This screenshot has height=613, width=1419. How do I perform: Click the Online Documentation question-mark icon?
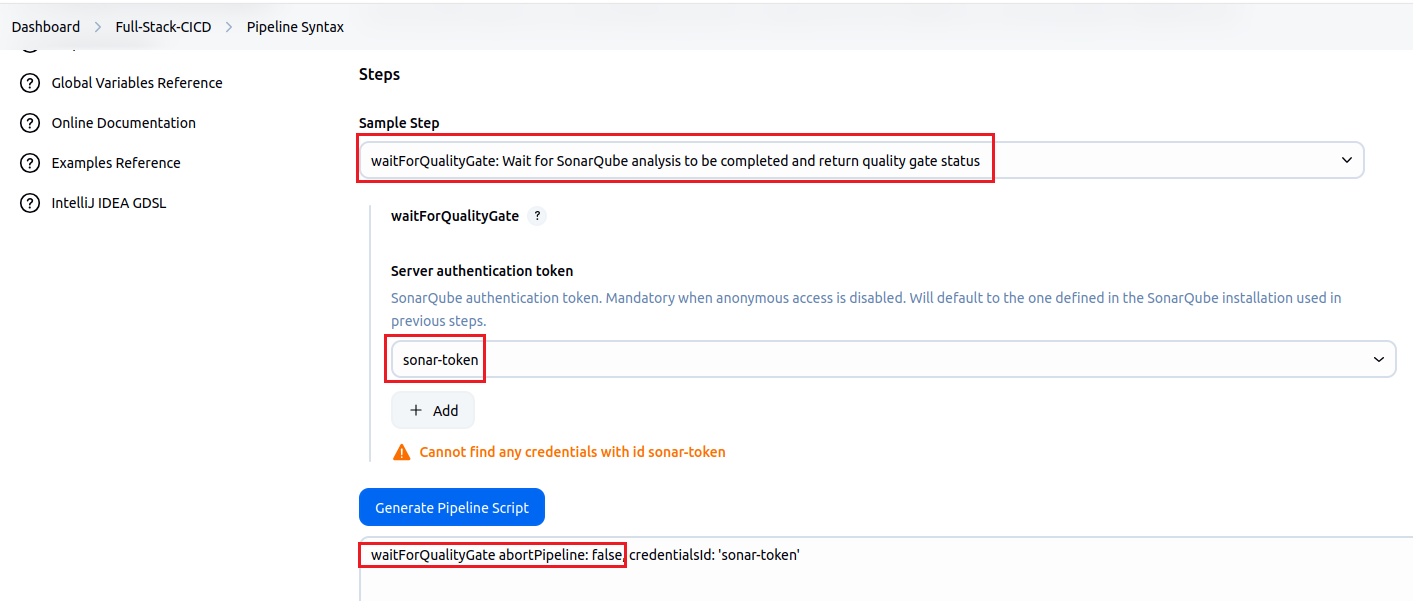point(30,123)
